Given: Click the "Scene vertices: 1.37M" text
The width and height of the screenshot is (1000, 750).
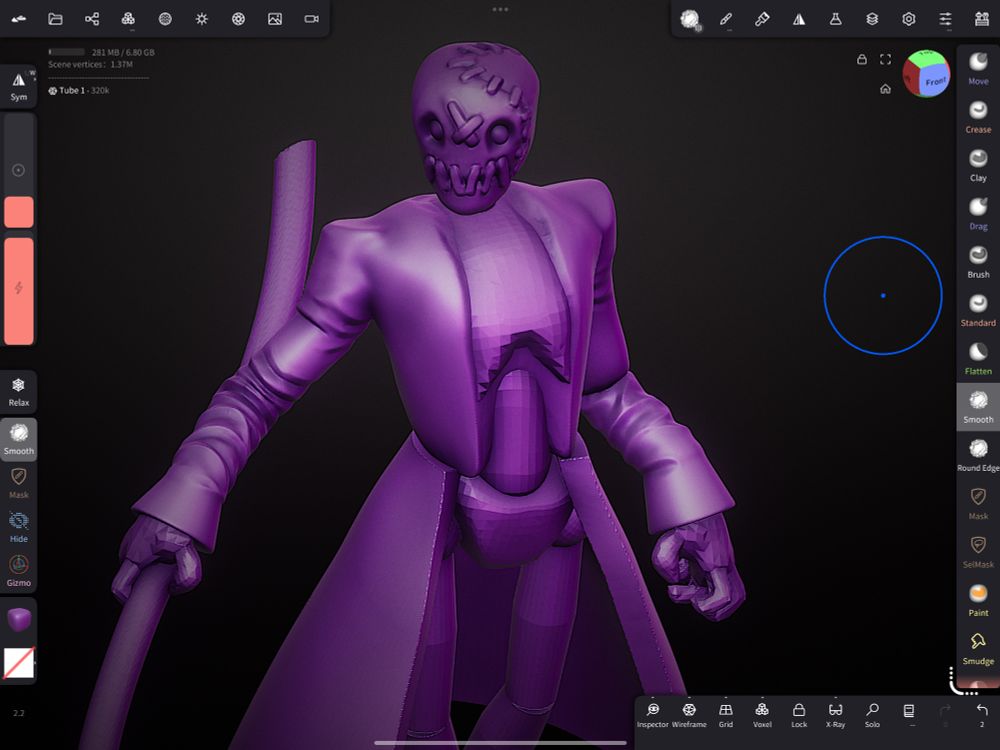Looking at the screenshot, I should 91,64.
